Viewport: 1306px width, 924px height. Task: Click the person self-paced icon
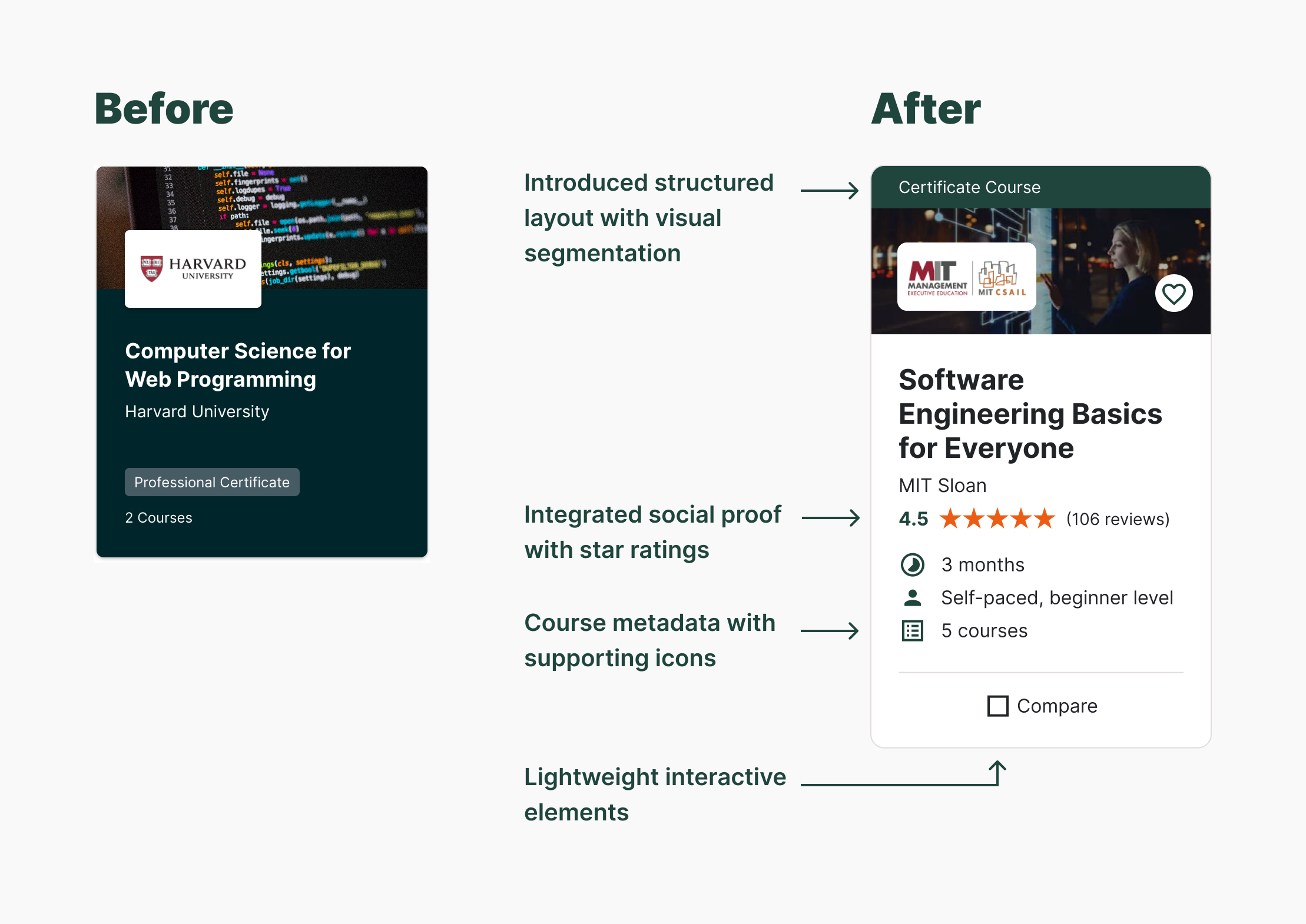[912, 598]
